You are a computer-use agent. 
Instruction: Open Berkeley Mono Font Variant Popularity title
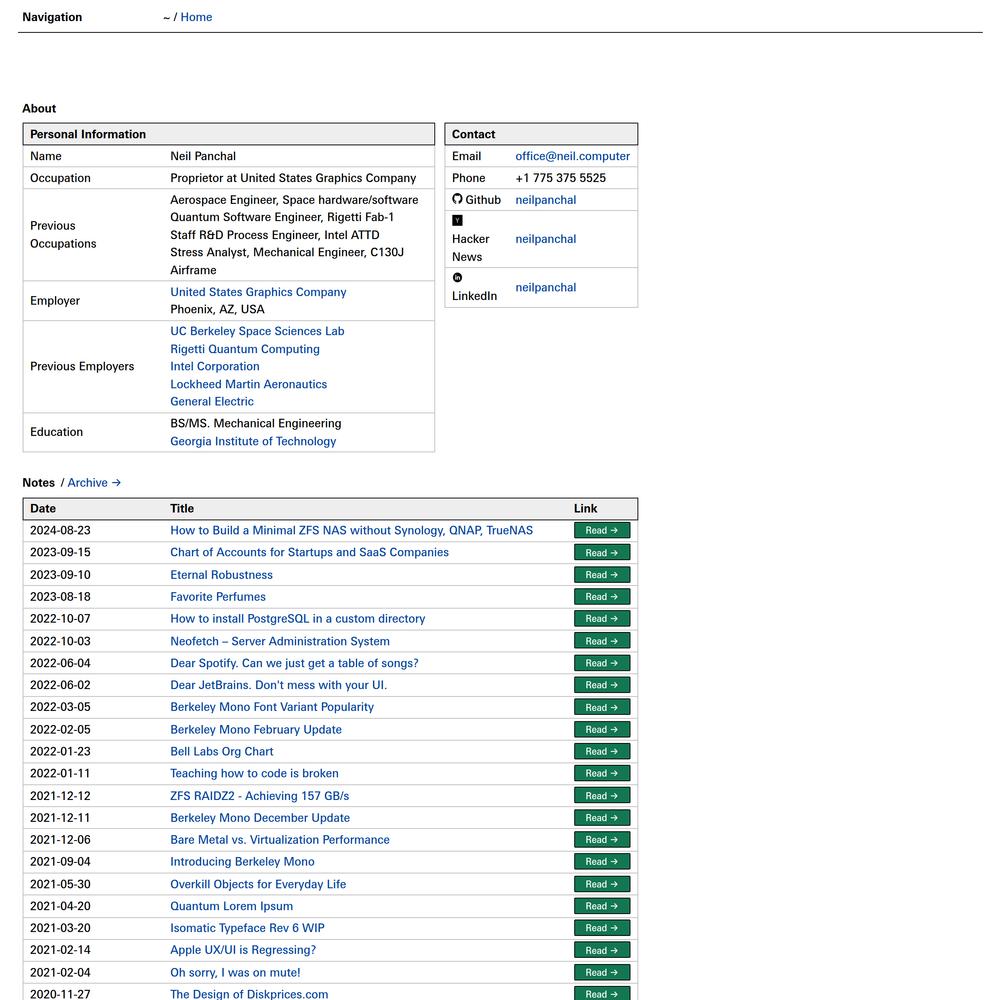(272, 707)
